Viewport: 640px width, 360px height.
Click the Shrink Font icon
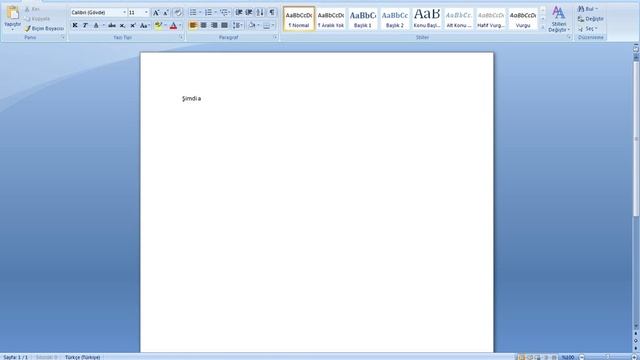166,13
